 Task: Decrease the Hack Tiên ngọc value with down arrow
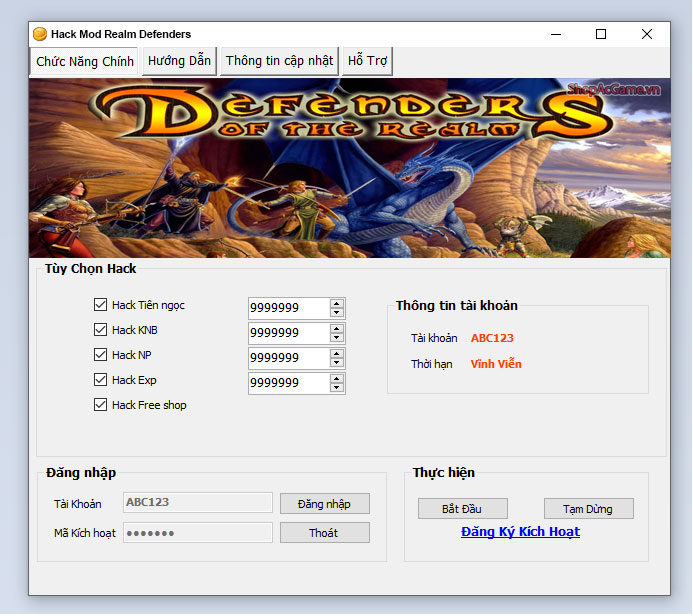337,312
